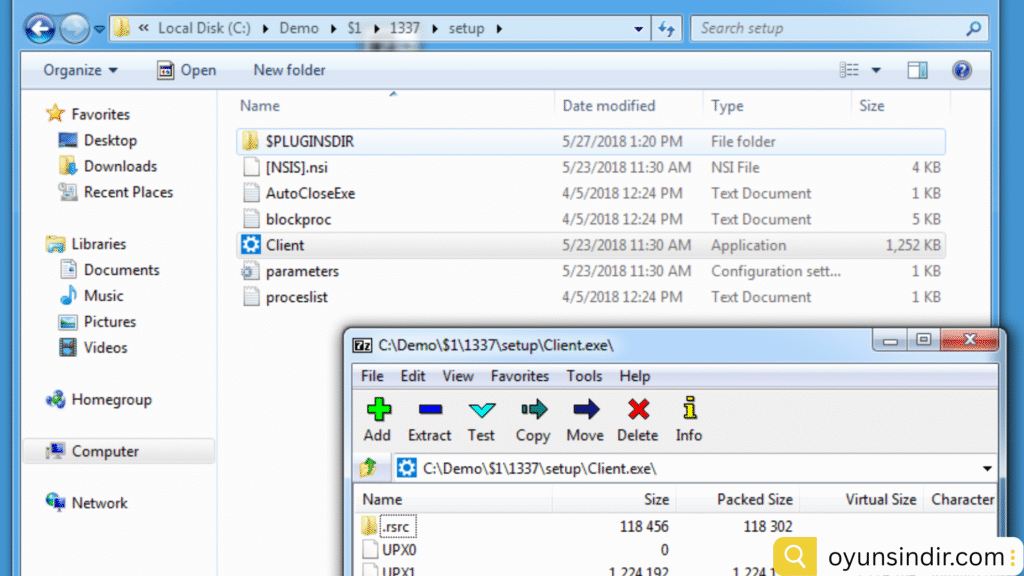Click the Test archive icon
This screenshot has height=576, width=1024.
(x=481, y=410)
